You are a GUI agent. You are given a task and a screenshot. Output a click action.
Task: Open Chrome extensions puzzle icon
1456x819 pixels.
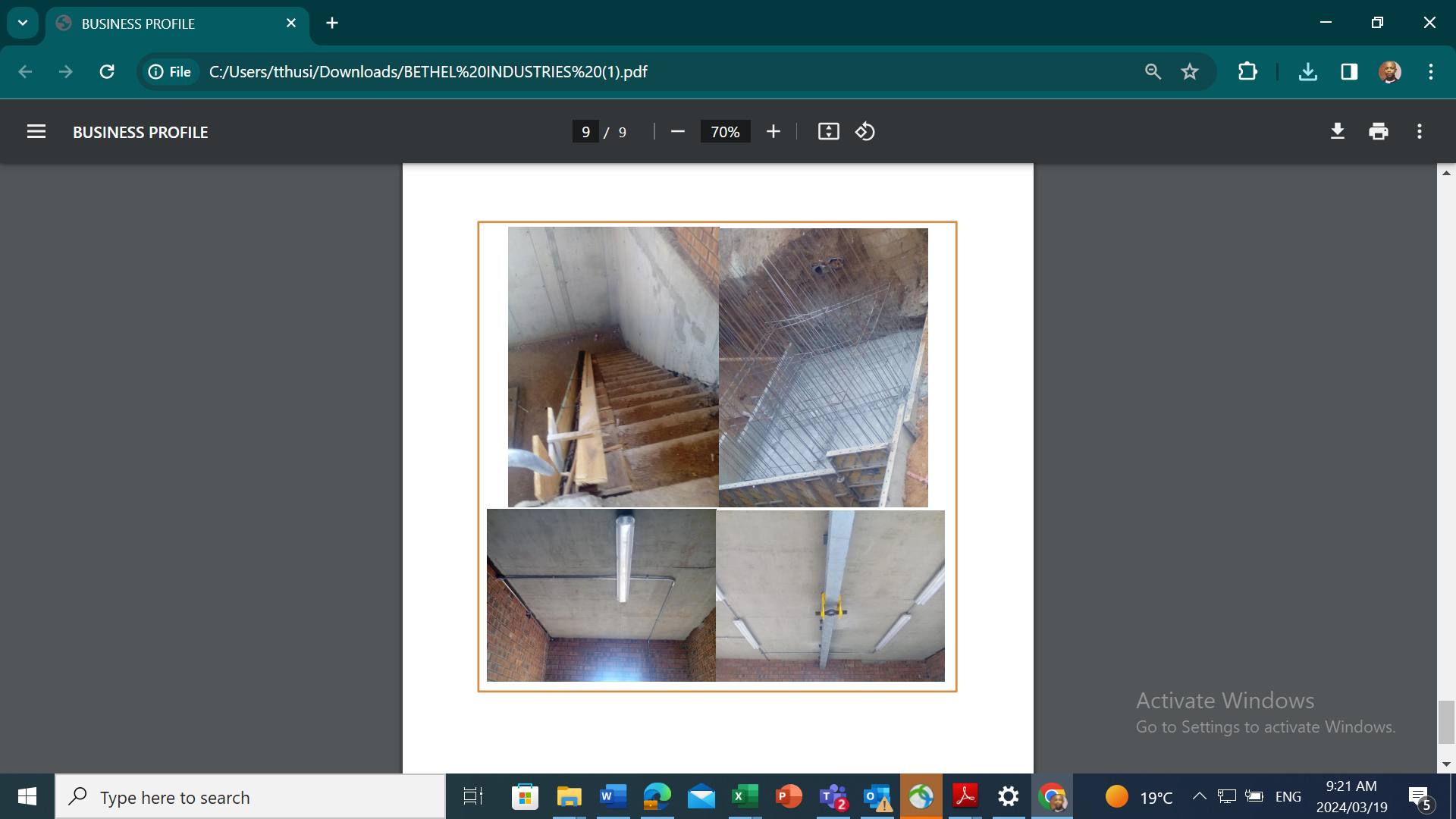tap(1247, 72)
